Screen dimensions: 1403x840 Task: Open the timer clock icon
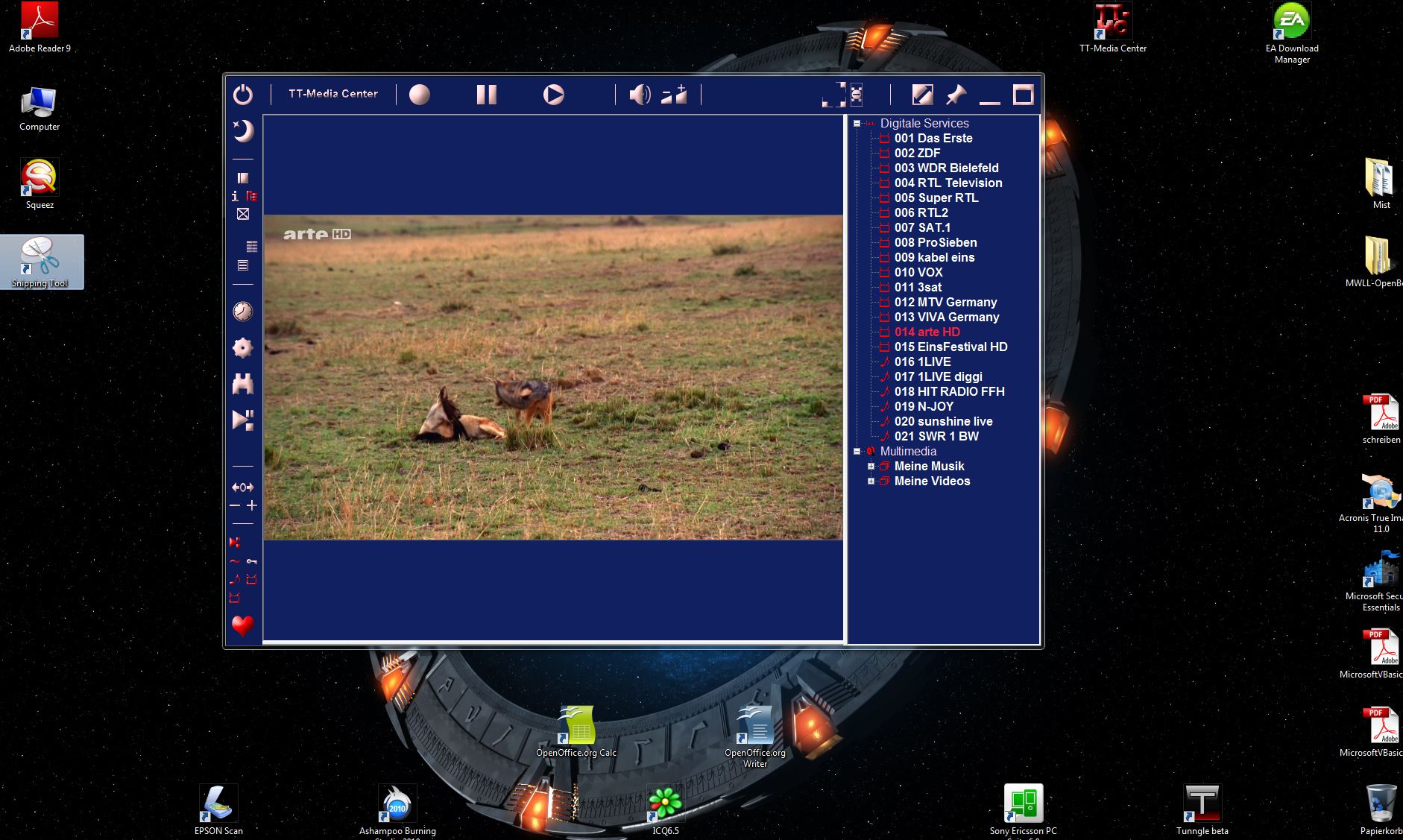[243, 312]
